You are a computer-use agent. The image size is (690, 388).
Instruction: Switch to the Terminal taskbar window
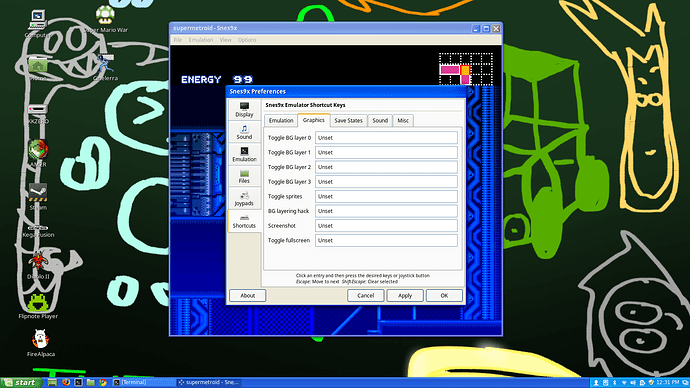143,382
